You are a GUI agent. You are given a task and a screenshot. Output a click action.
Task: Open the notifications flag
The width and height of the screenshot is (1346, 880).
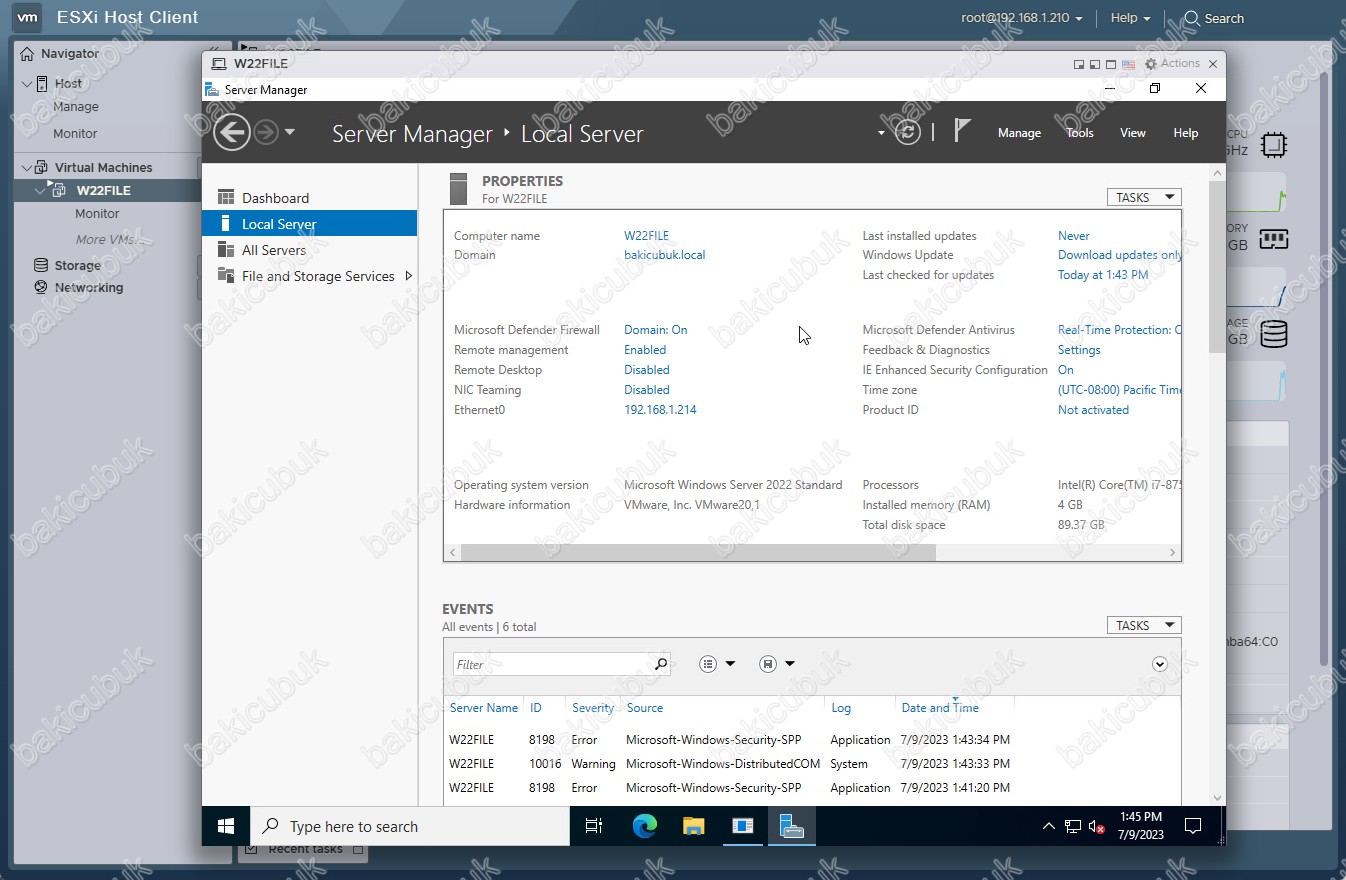(962, 130)
